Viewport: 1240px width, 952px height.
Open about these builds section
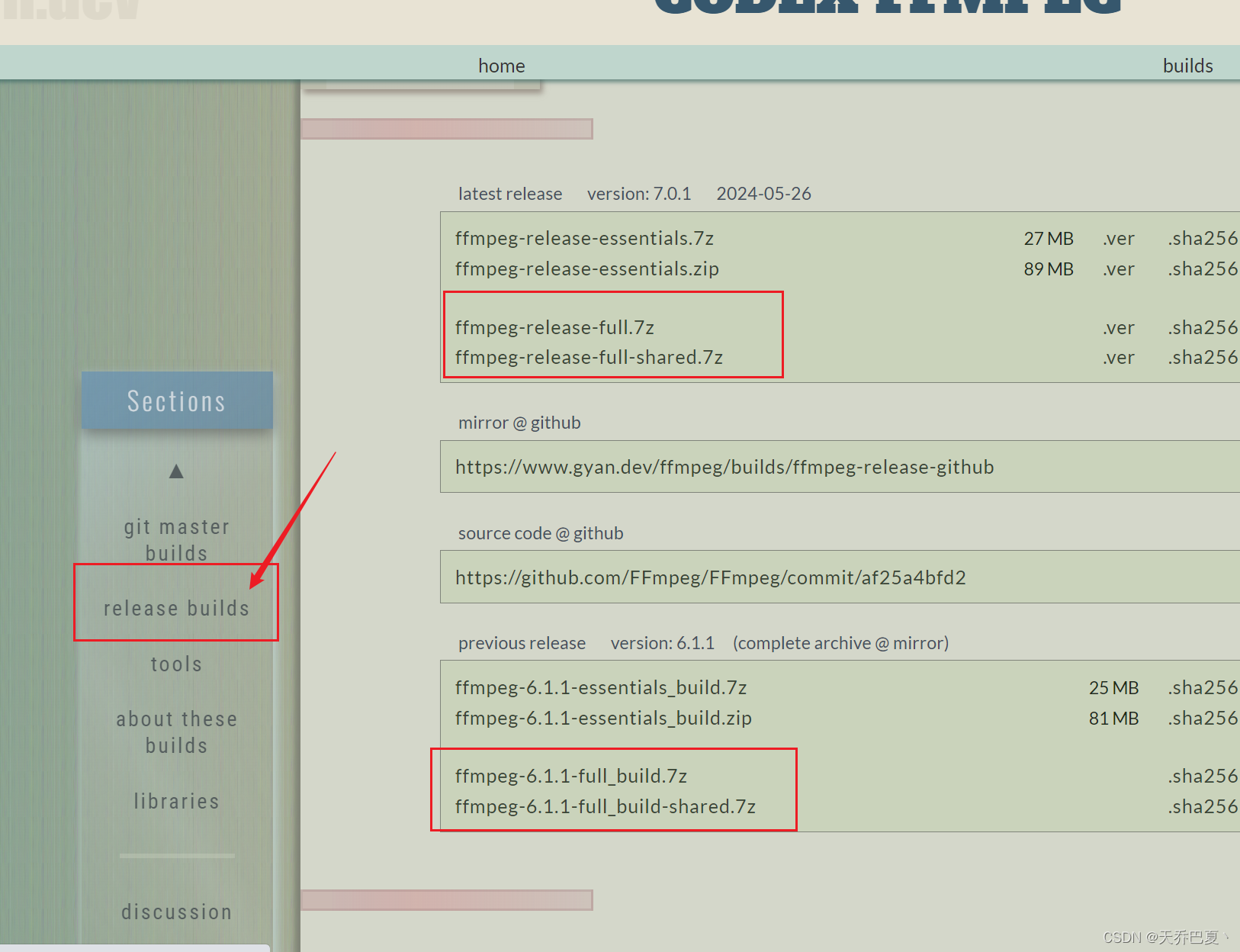[176, 732]
